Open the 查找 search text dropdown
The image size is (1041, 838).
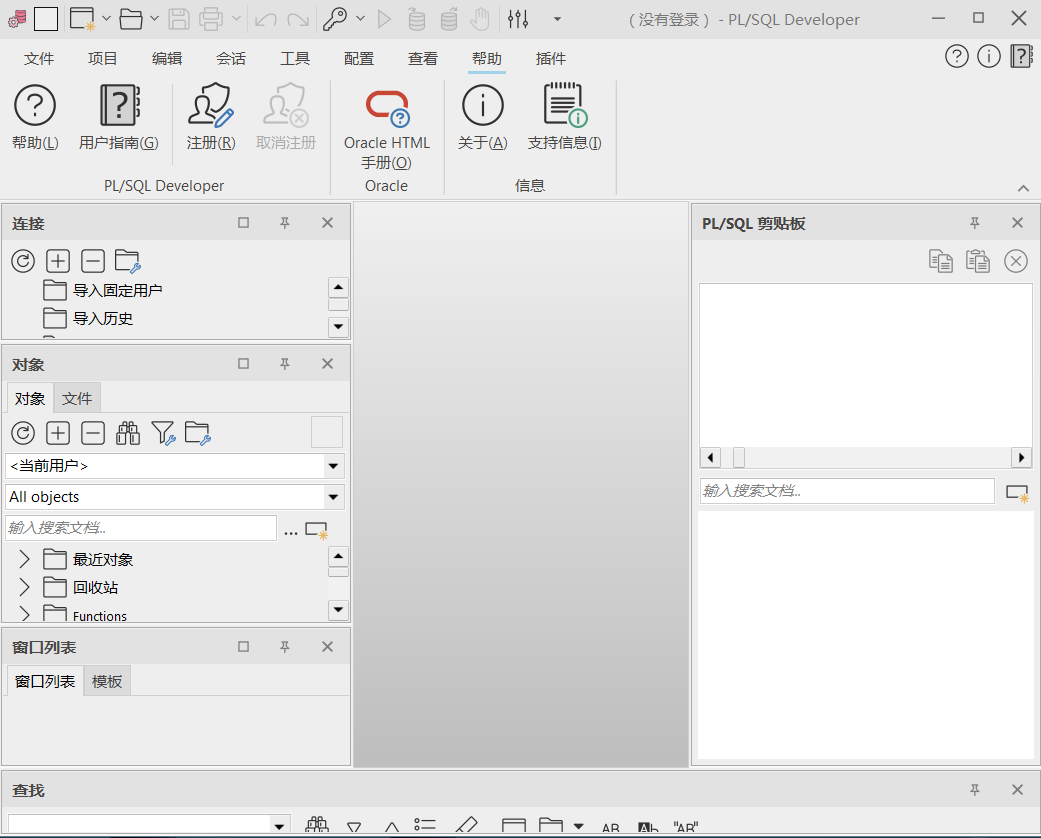point(280,825)
